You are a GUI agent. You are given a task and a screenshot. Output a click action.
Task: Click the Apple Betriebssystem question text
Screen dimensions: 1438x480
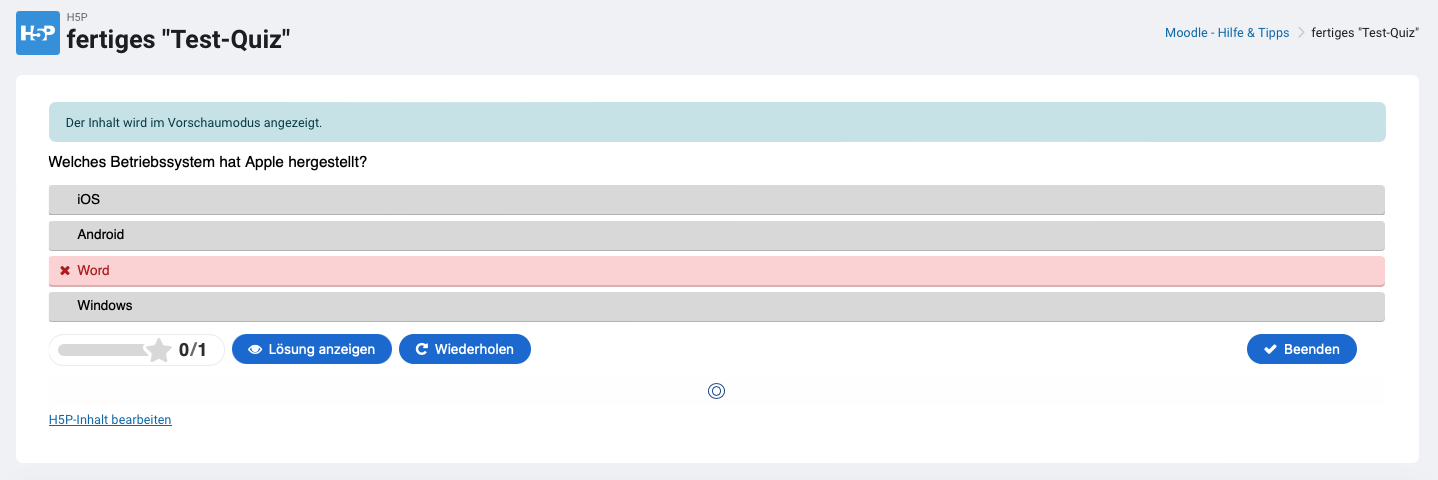[x=207, y=161]
